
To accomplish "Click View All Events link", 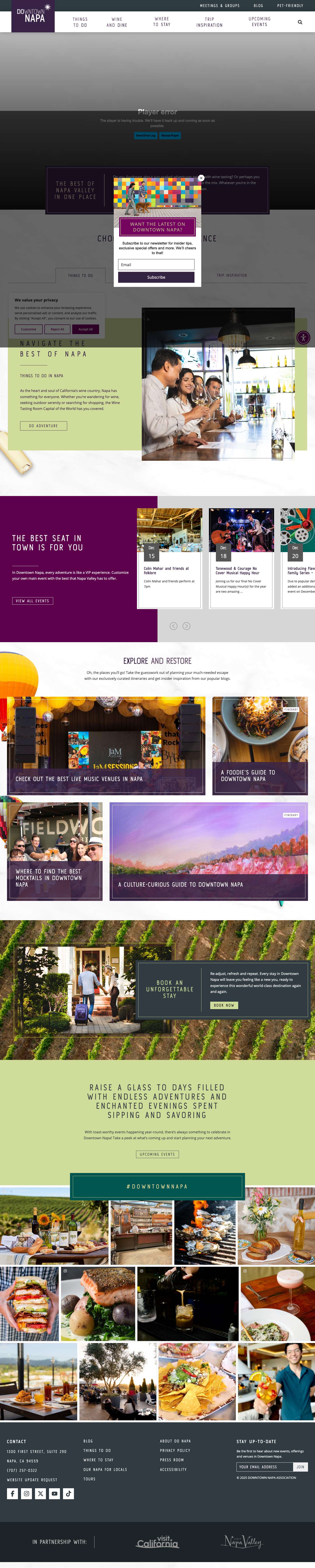I will pos(33,601).
